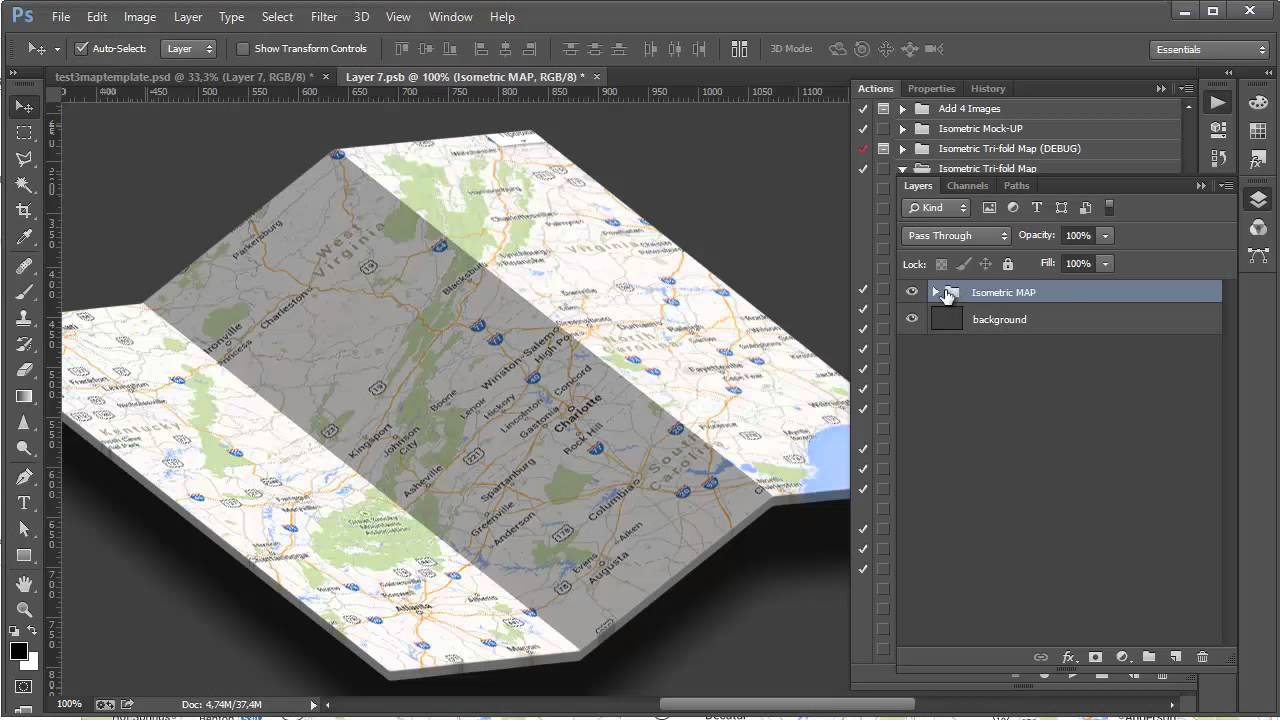This screenshot has width=1280, height=720.
Task: Choose the Horizontal Type tool
Action: pyautogui.click(x=24, y=503)
